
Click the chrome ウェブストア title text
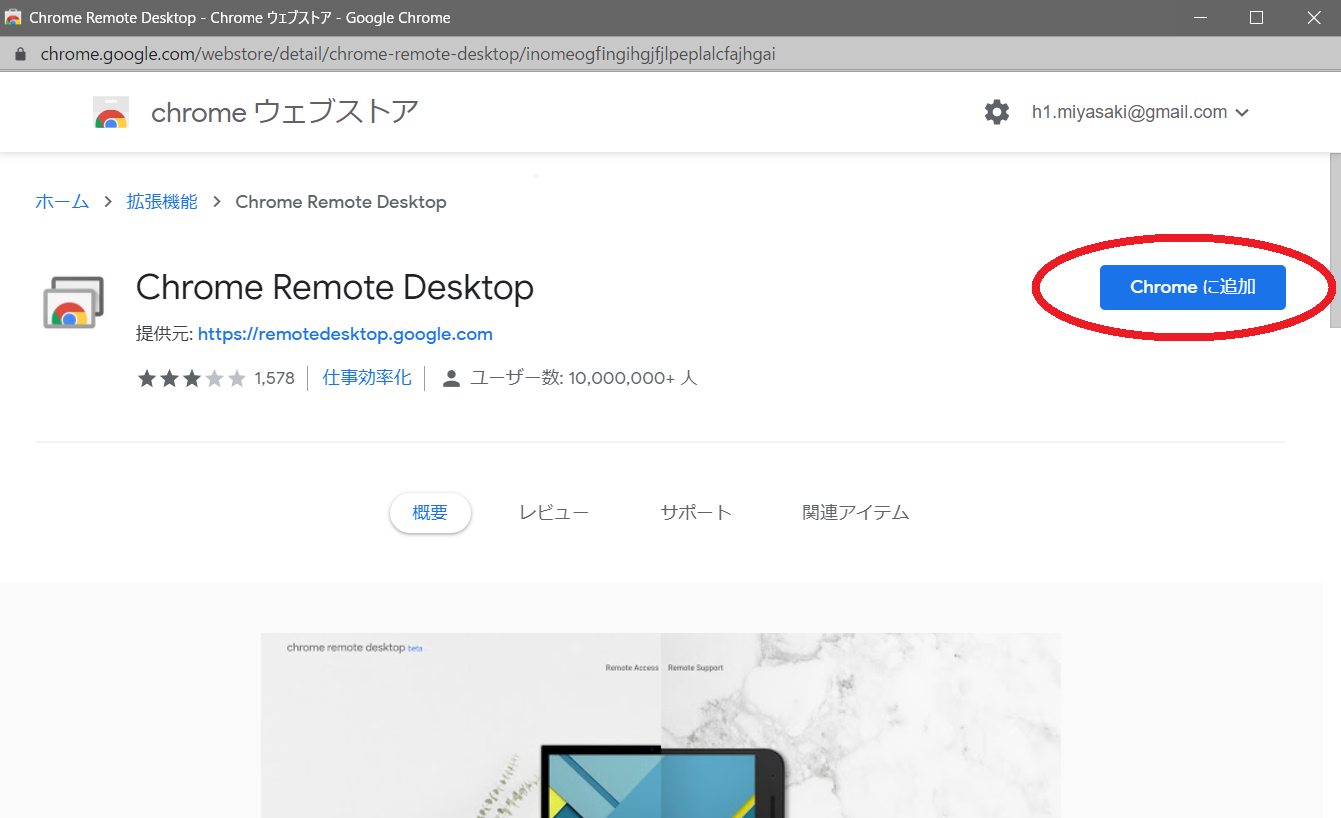285,112
